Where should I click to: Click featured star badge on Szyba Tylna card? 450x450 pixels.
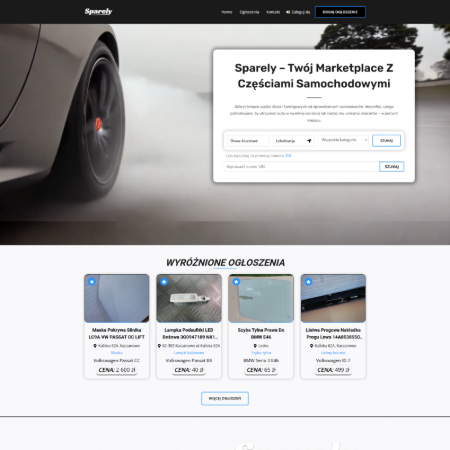tap(236, 282)
